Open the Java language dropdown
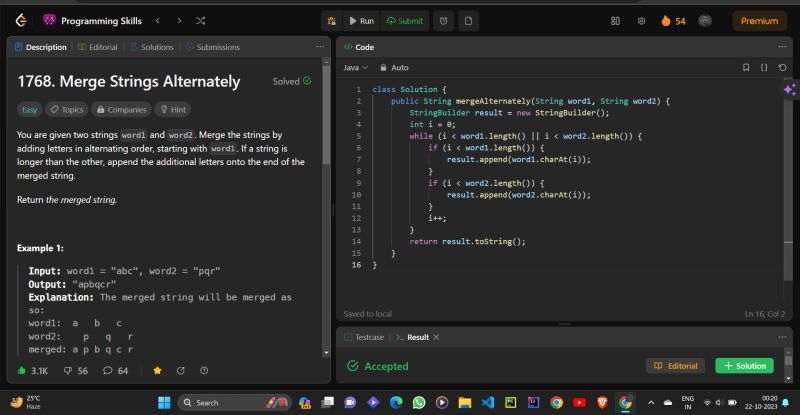800x415 pixels. (x=355, y=67)
